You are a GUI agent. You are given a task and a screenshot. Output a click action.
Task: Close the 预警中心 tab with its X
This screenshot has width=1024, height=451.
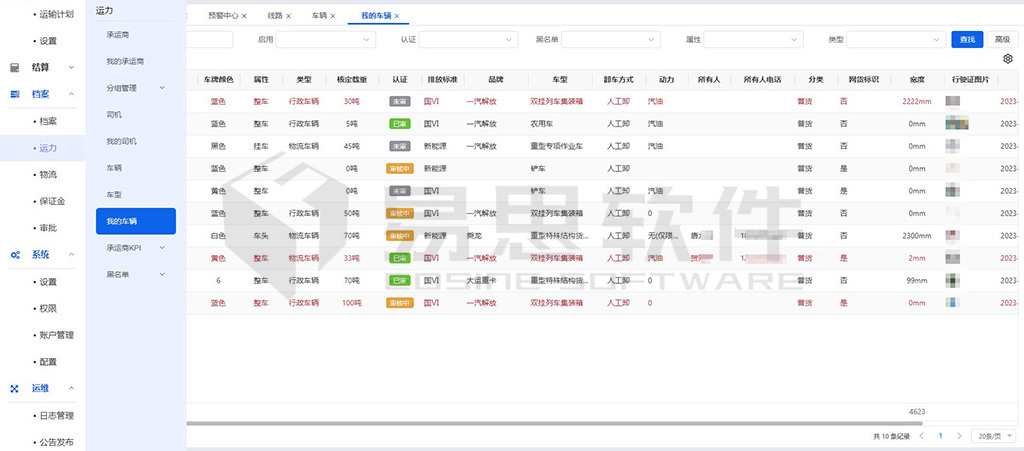(244, 16)
